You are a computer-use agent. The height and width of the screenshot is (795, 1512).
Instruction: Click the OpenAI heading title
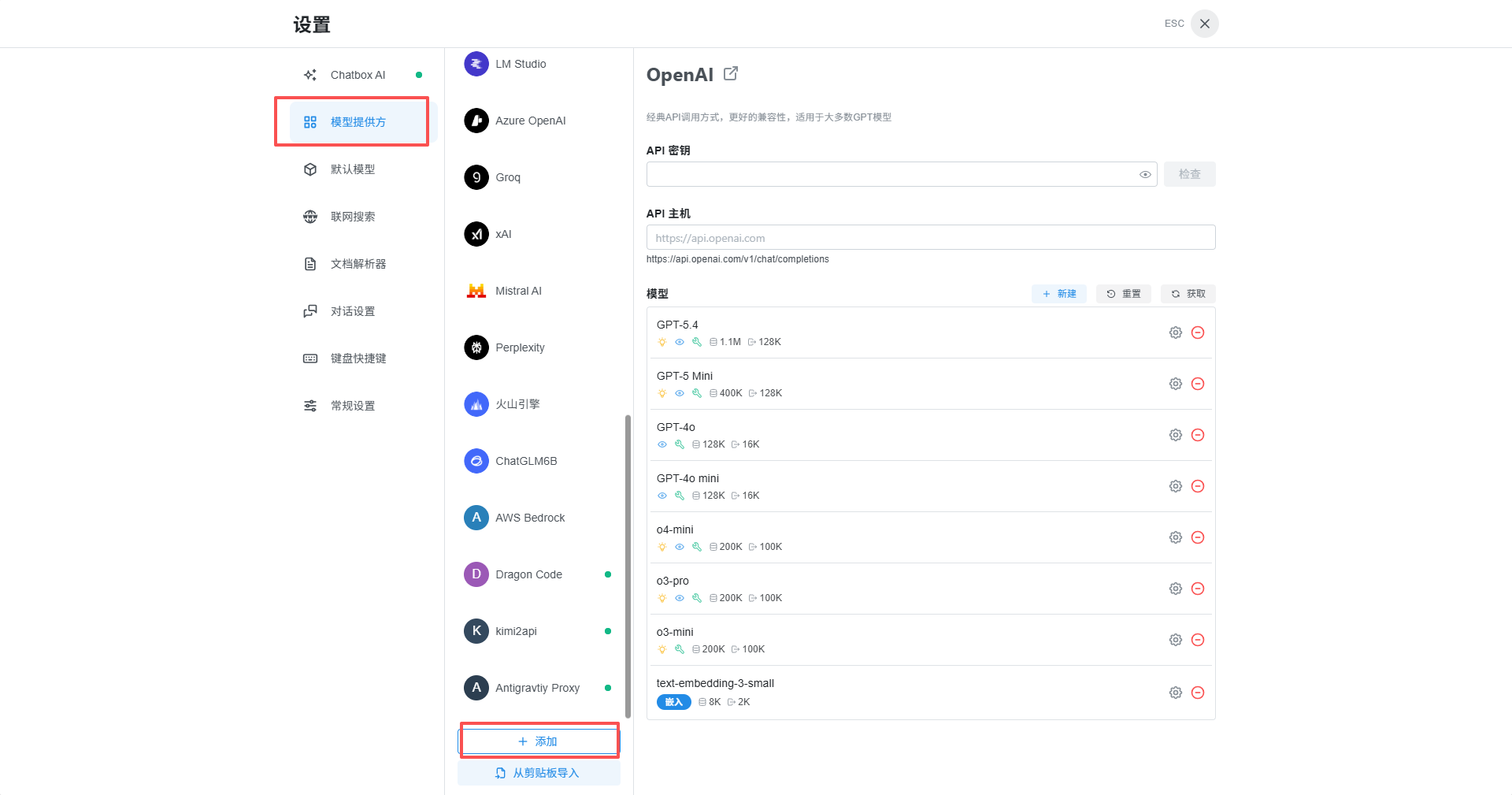(x=680, y=75)
